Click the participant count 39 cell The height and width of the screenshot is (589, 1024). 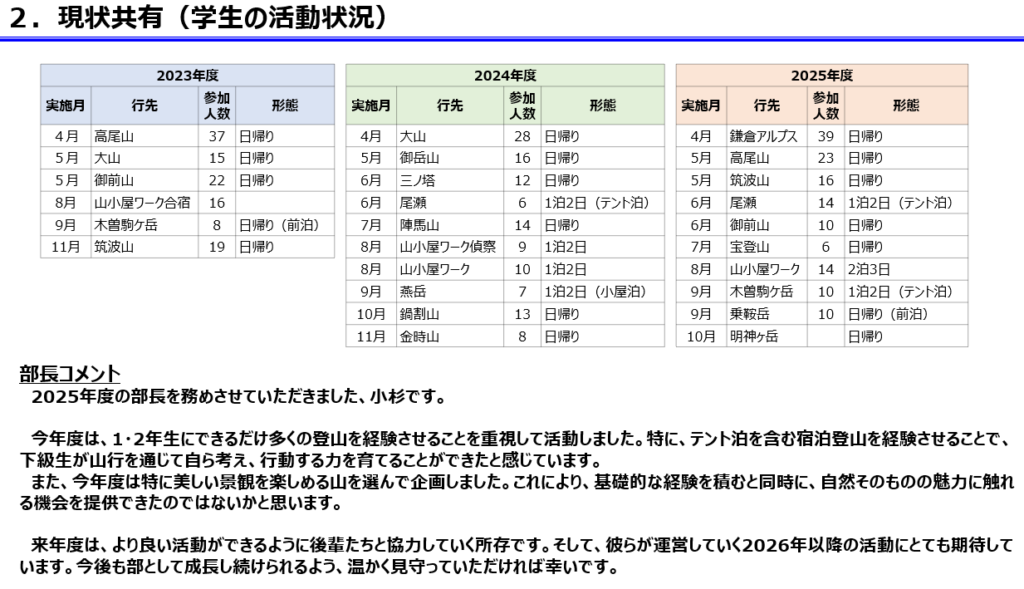pos(825,136)
